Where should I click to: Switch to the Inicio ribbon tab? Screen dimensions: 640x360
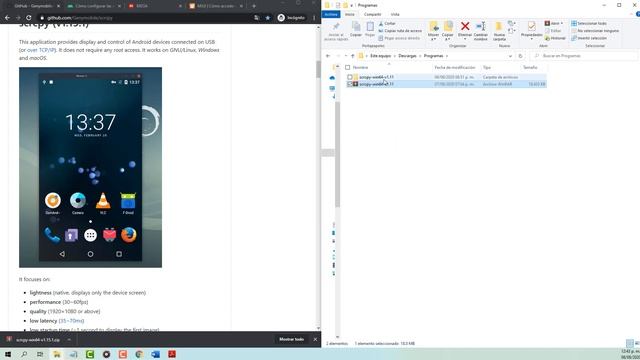pyautogui.click(x=350, y=14)
